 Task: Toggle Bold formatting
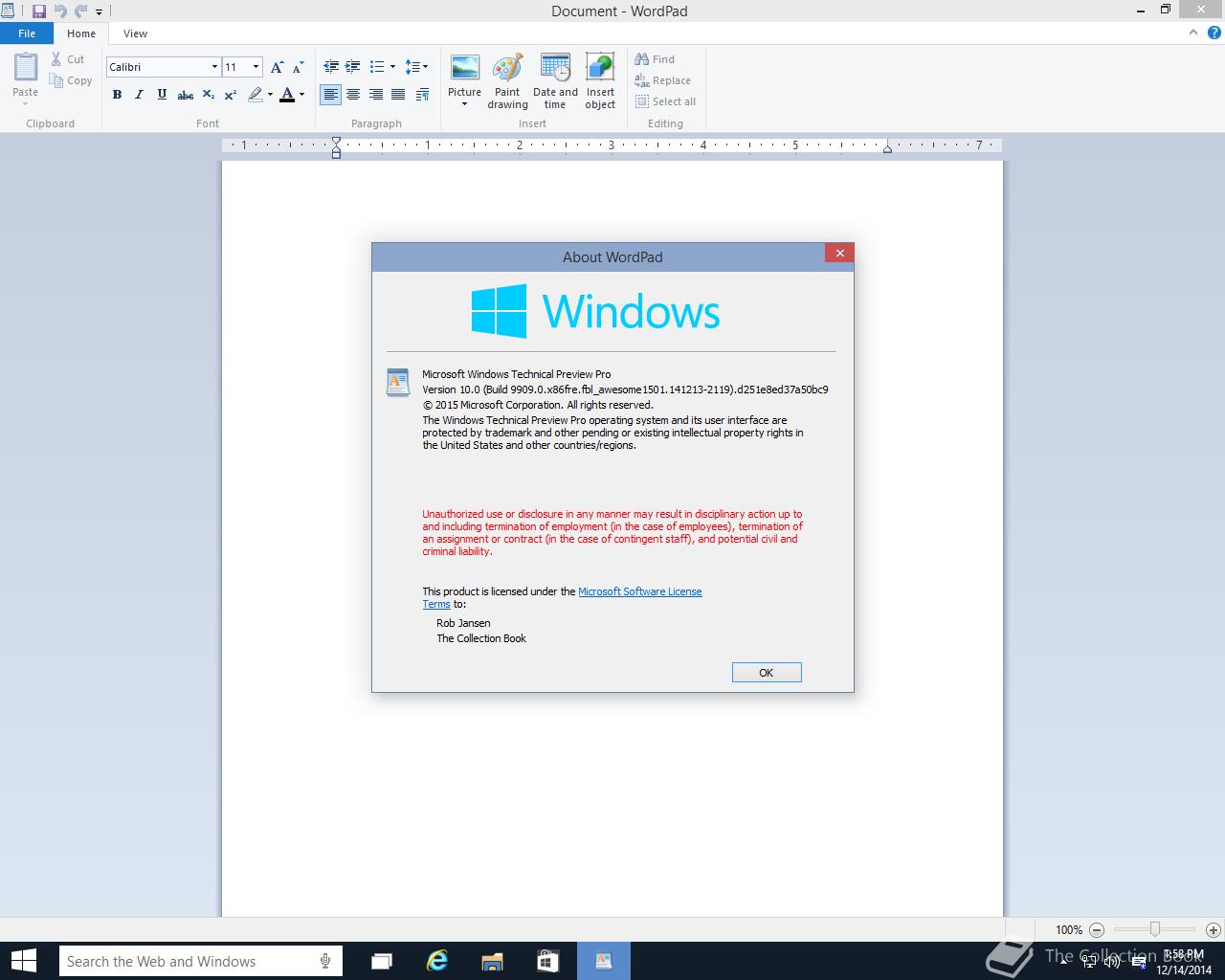click(x=117, y=95)
